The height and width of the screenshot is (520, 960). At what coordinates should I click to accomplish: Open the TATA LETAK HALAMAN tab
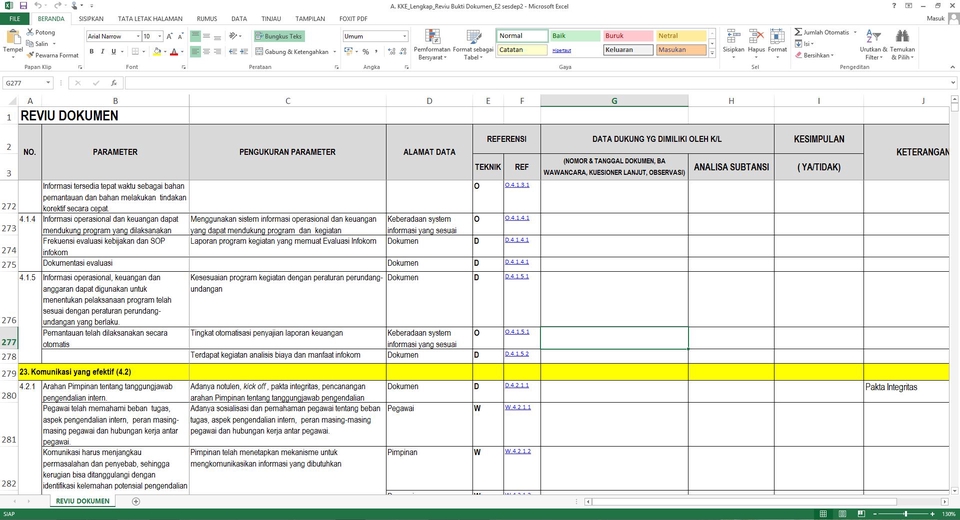[150, 19]
